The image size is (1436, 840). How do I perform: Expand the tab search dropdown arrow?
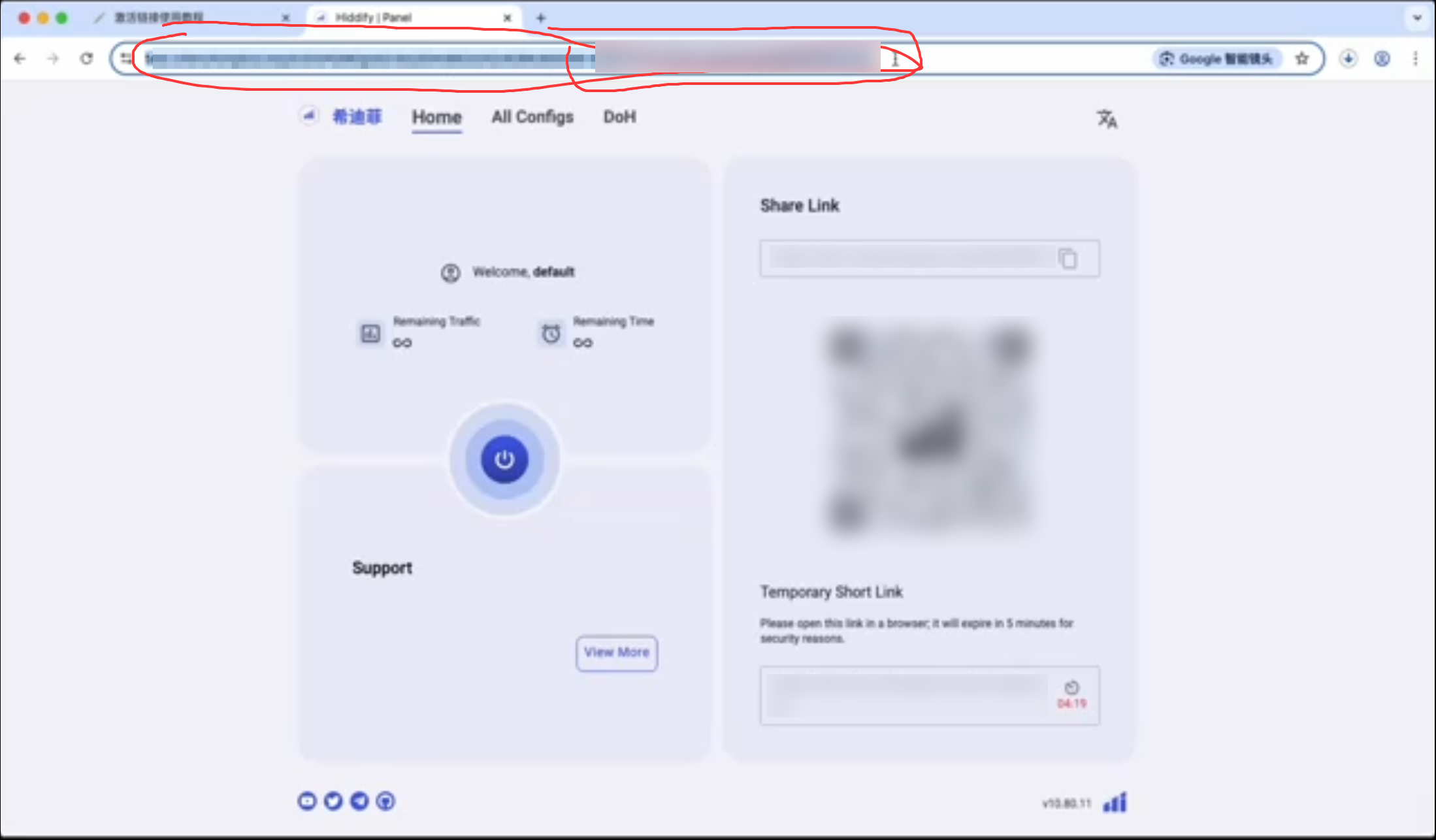pos(1417,18)
